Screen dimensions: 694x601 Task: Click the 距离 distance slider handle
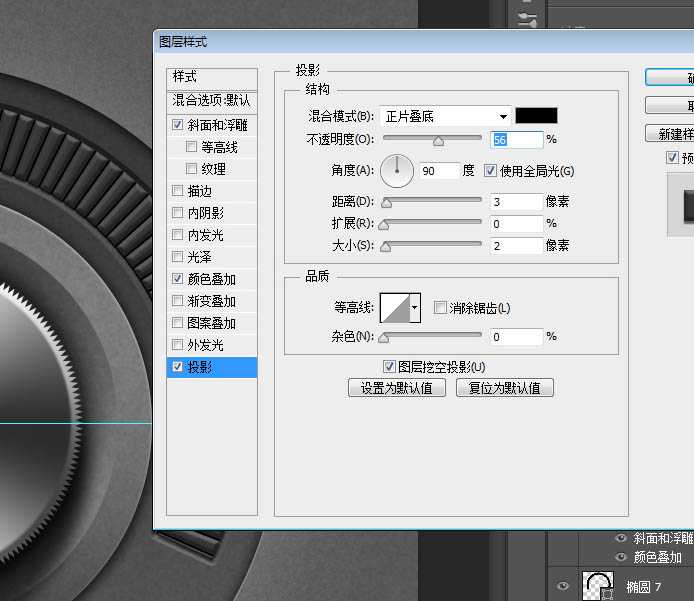tap(386, 203)
